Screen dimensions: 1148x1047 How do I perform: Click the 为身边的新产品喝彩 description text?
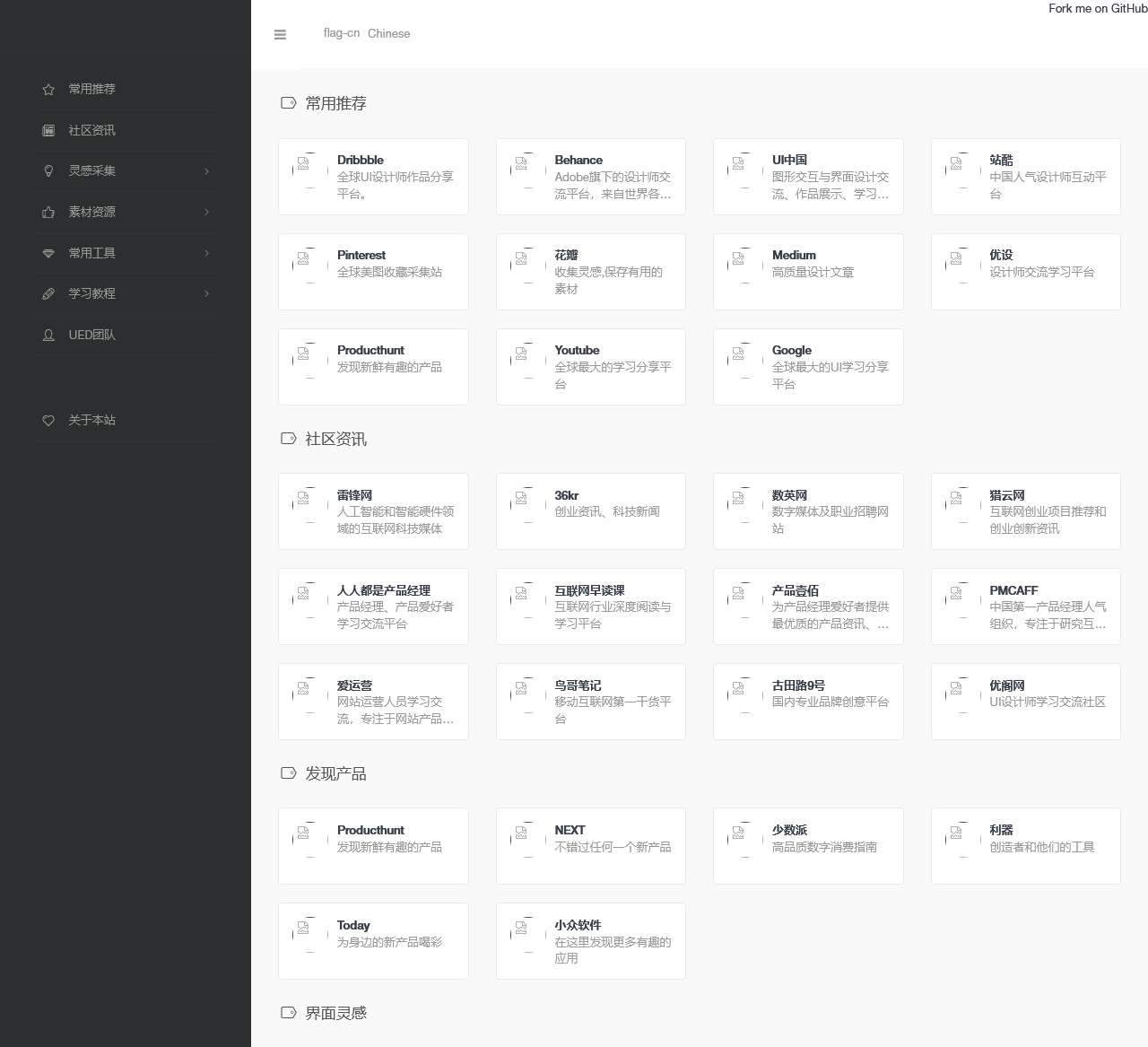pyautogui.click(x=389, y=943)
